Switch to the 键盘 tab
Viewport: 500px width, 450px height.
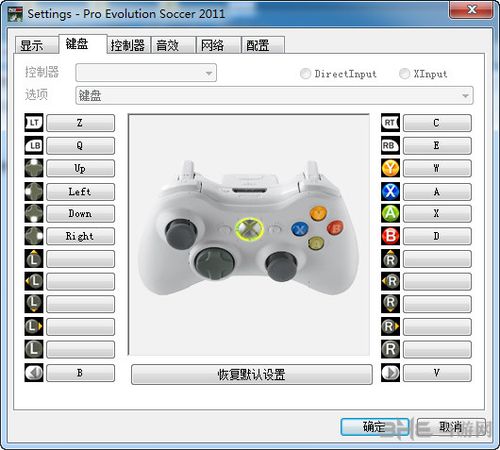pos(83,44)
